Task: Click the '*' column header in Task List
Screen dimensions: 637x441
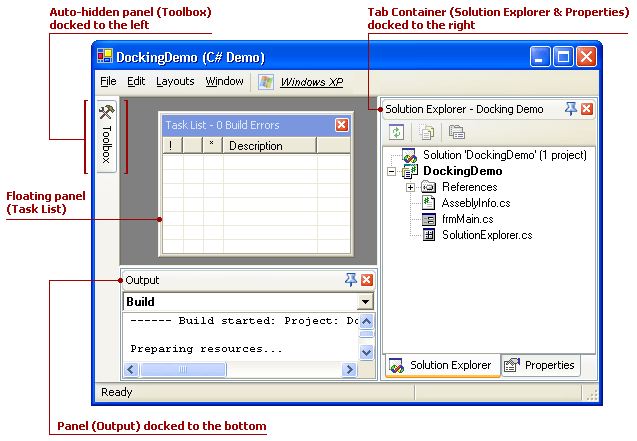Action: (212, 145)
